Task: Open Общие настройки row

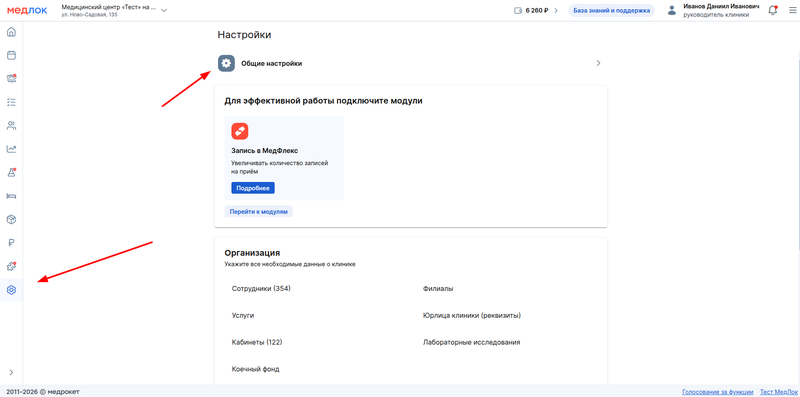Action: coord(411,63)
